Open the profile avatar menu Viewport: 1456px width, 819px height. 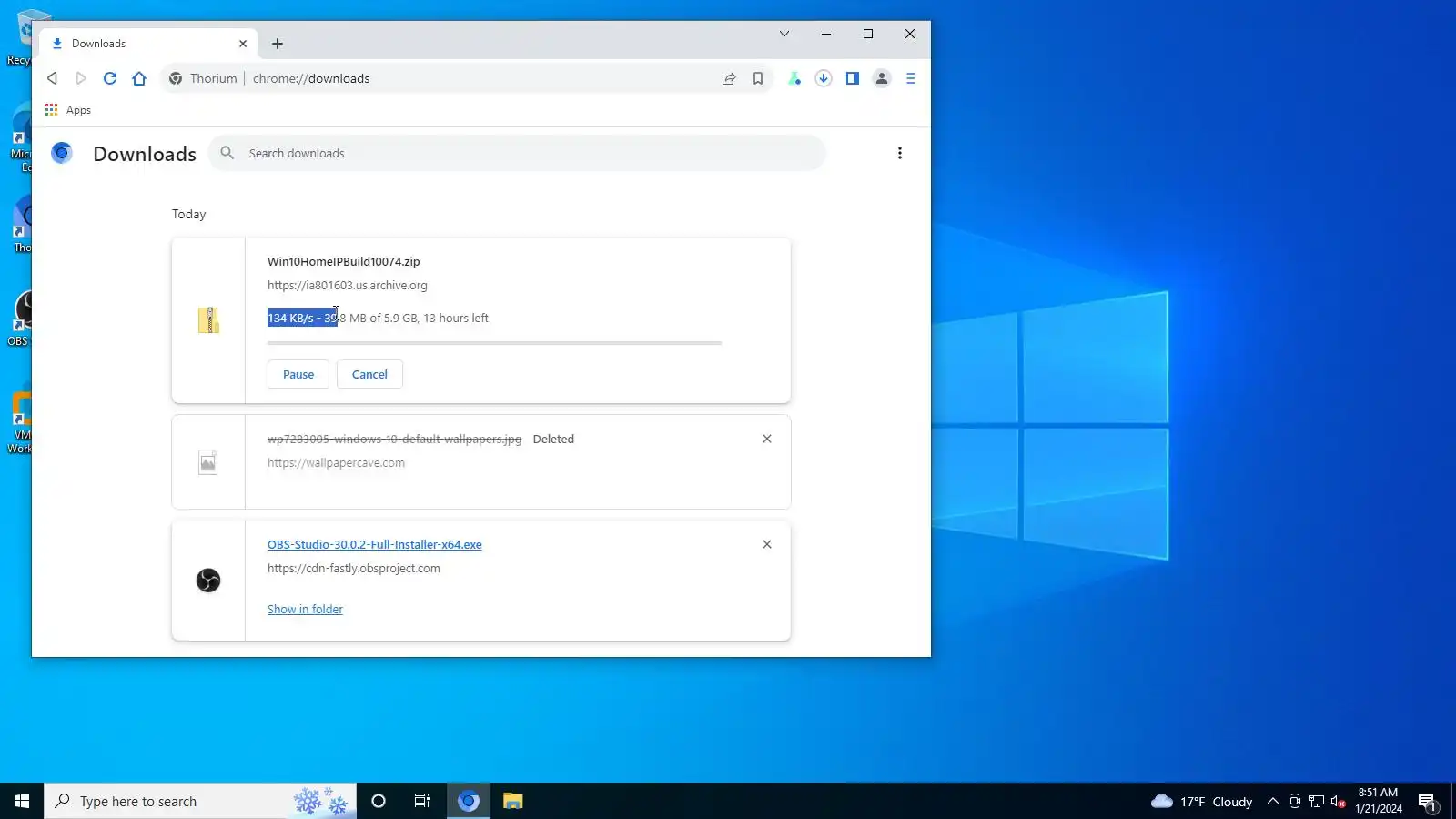(x=882, y=78)
